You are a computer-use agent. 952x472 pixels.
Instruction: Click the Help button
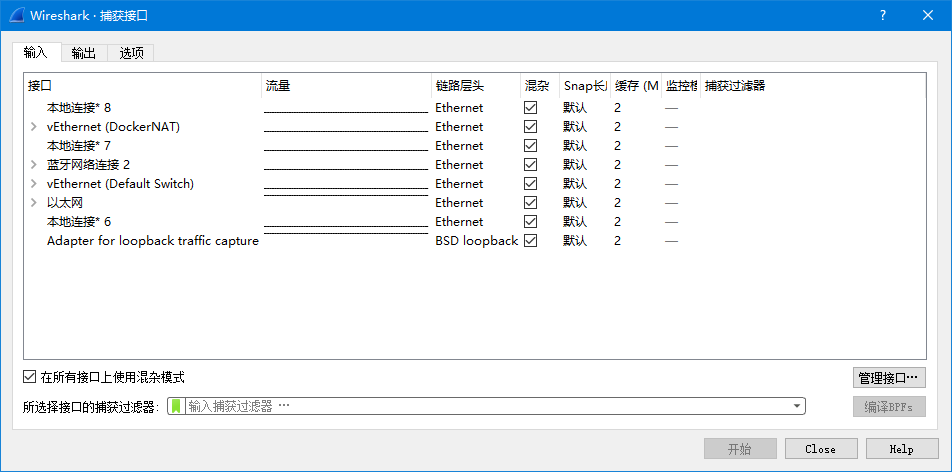pos(902,449)
